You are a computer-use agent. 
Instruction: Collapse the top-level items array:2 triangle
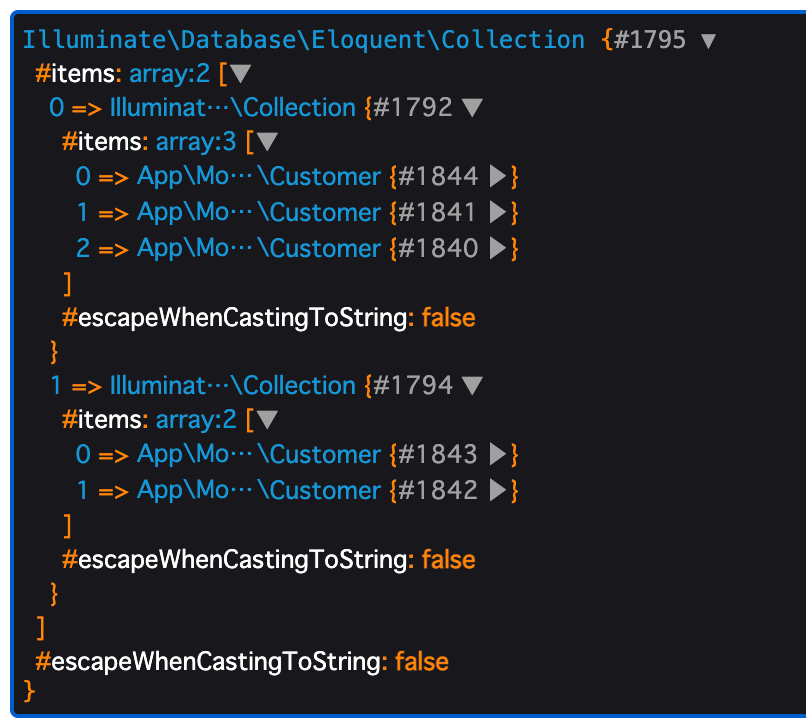240,74
